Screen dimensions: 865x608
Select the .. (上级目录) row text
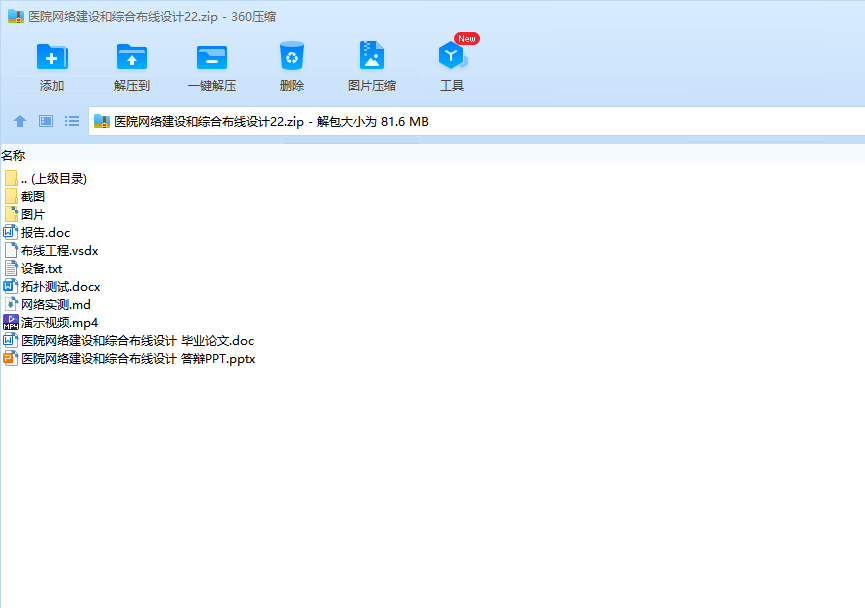pyautogui.click(x=54, y=179)
